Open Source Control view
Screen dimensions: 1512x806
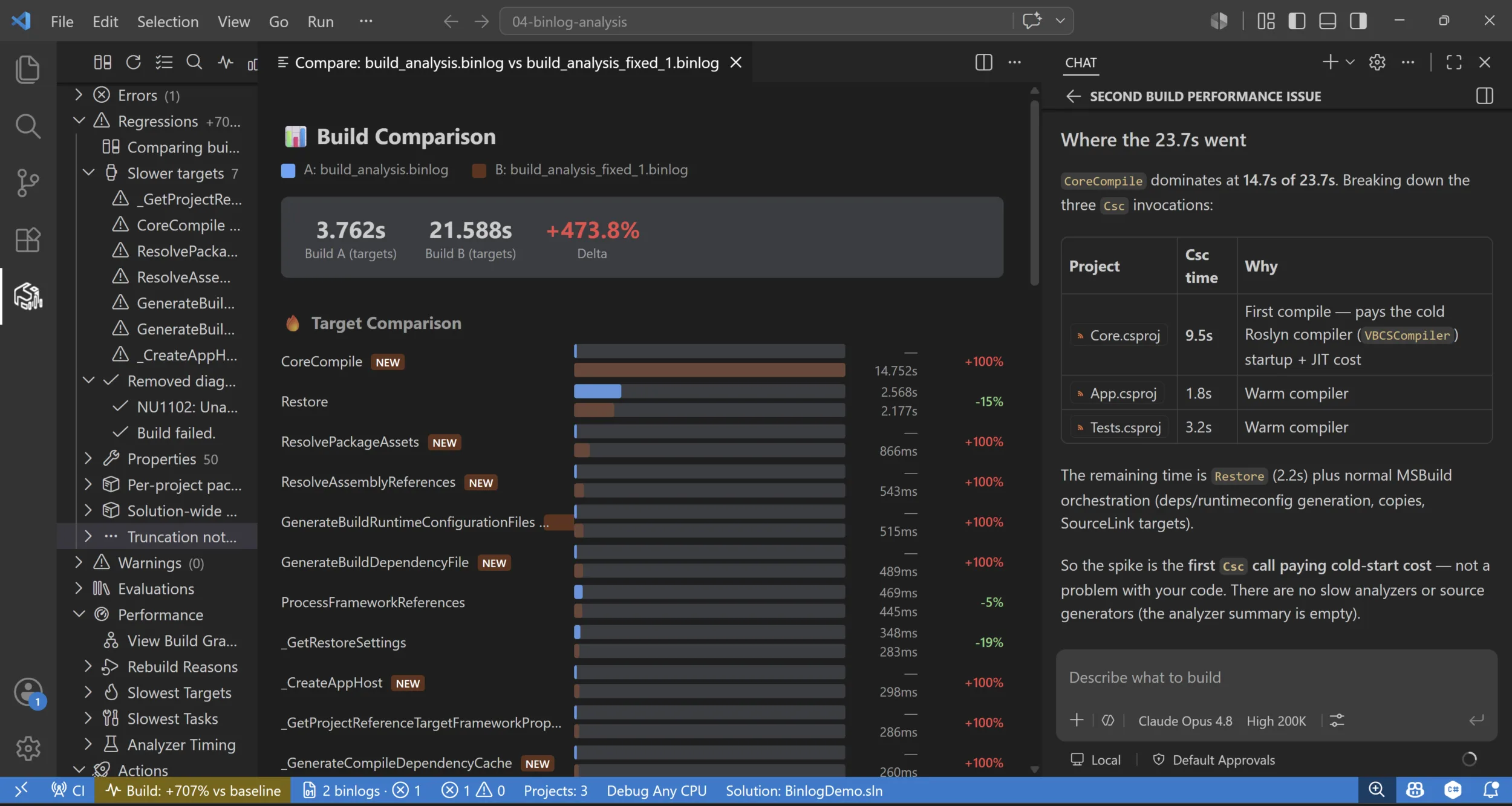coord(28,183)
